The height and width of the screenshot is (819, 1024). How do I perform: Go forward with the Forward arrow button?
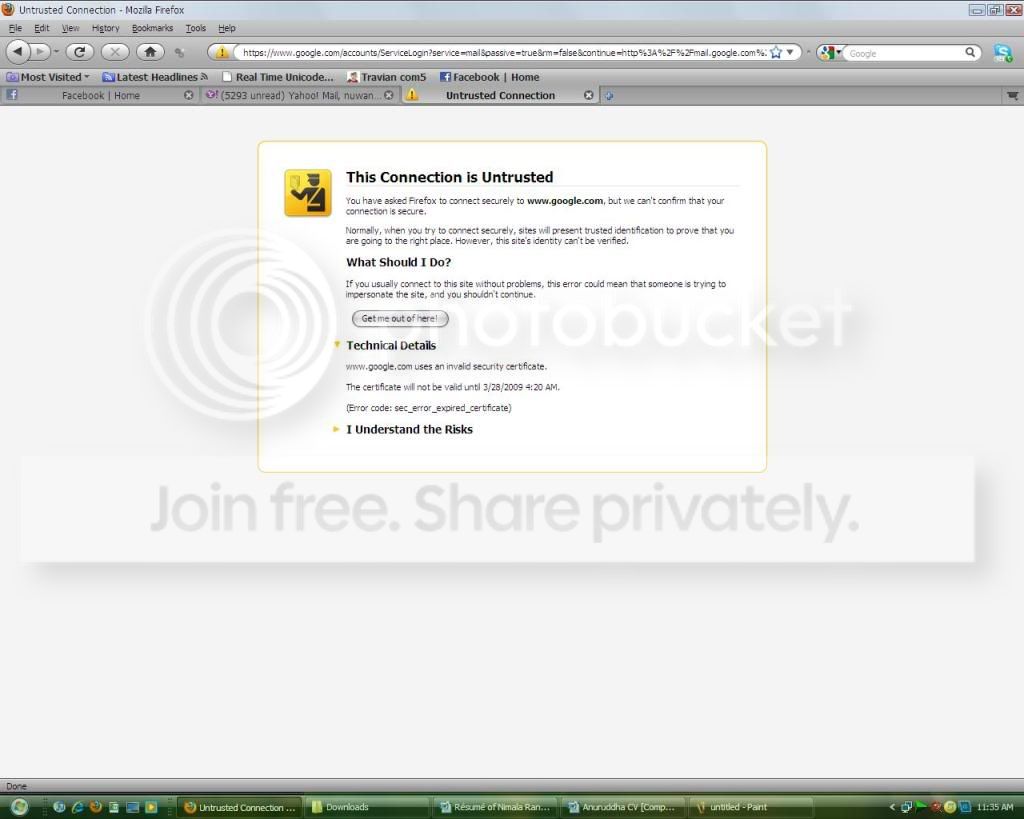(40, 52)
